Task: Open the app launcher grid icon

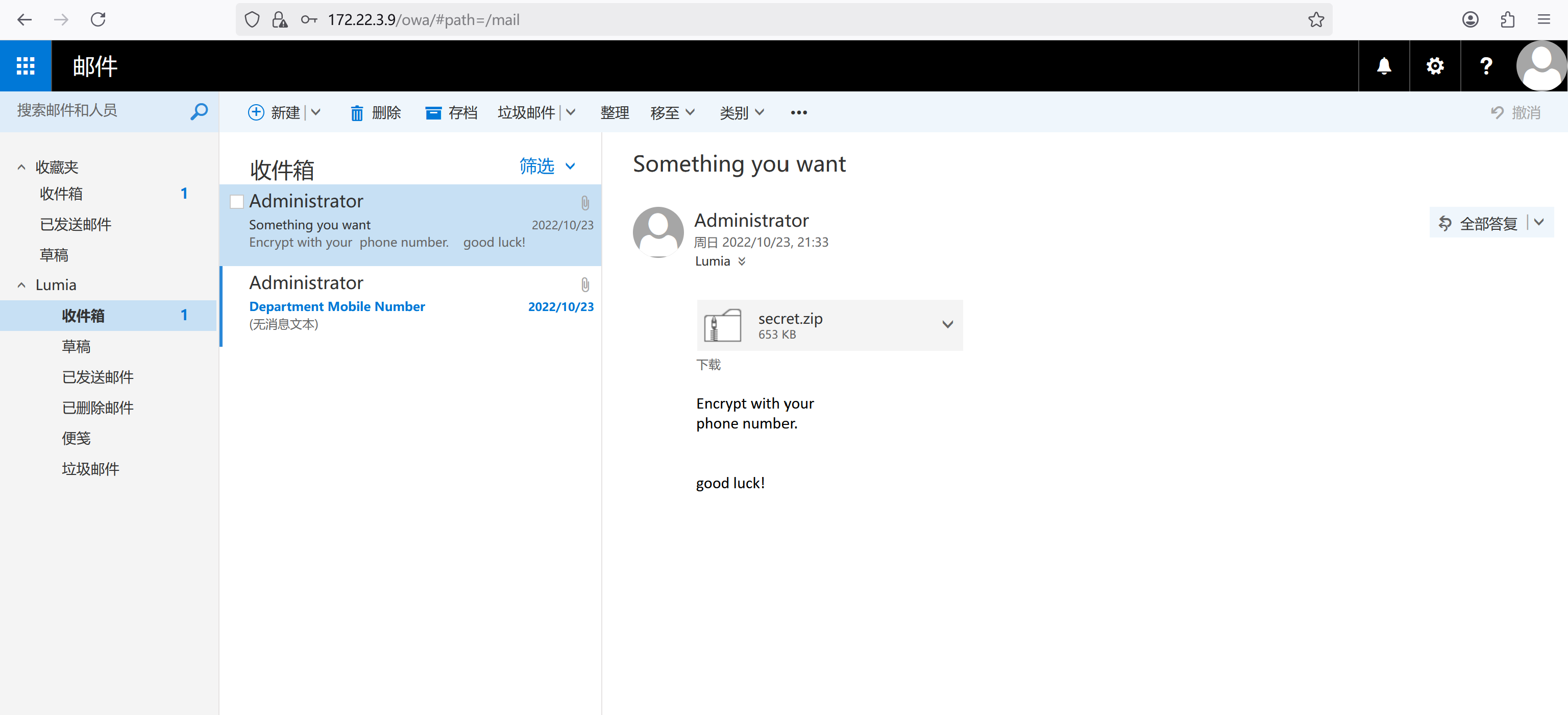Action: coord(26,66)
